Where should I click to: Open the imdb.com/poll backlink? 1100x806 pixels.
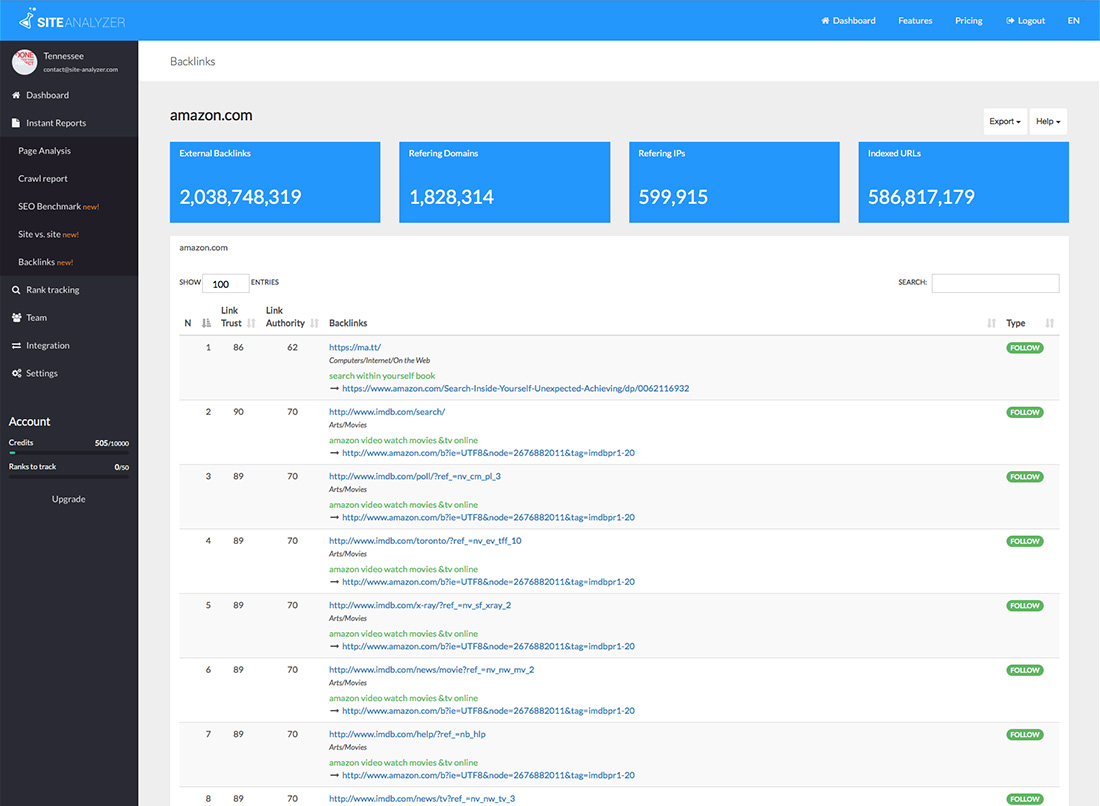[x=415, y=476]
